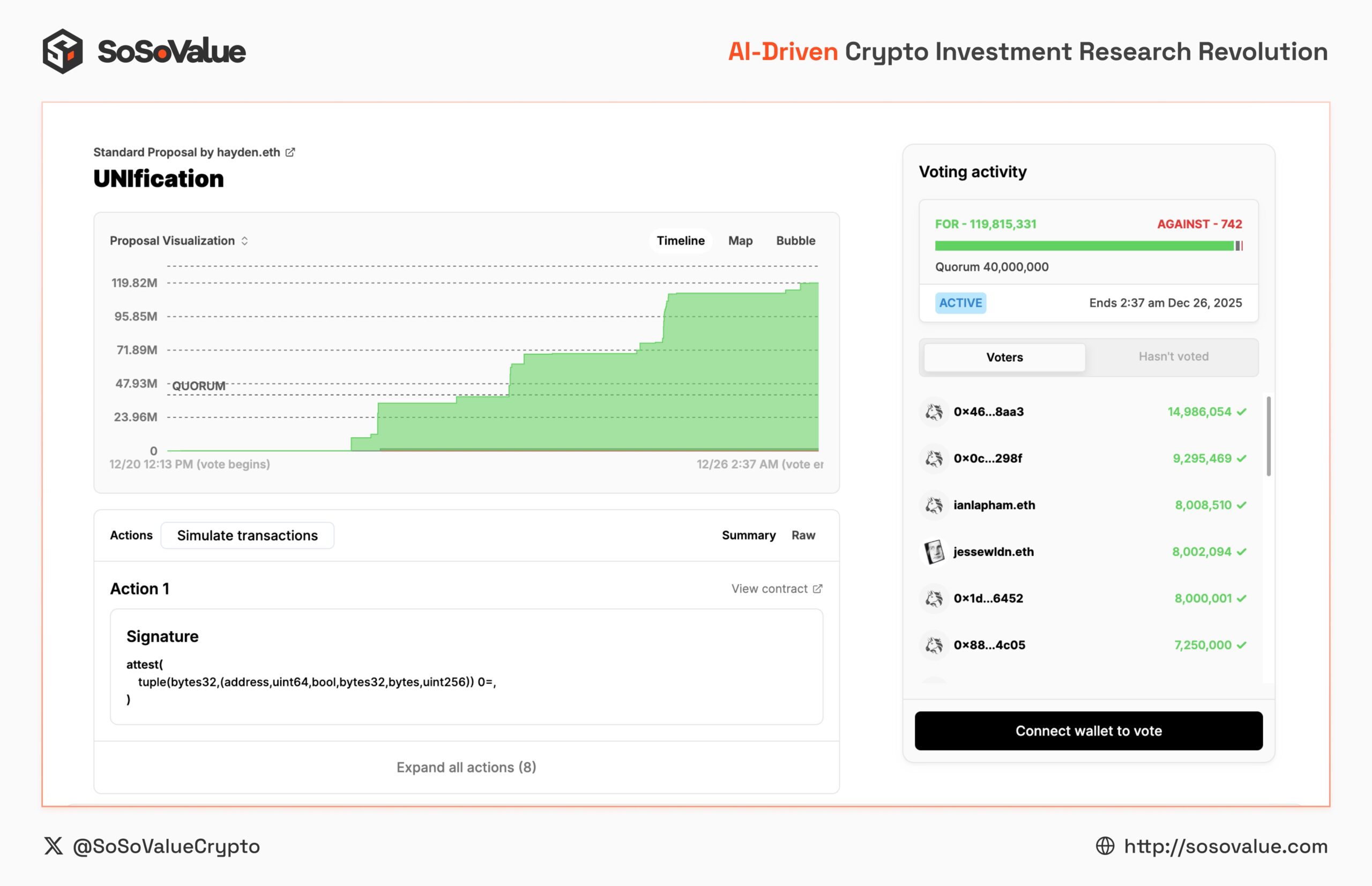Click the avatar icon for 0x88...4c05
Viewport: 1372px width, 886px height.
click(934, 645)
